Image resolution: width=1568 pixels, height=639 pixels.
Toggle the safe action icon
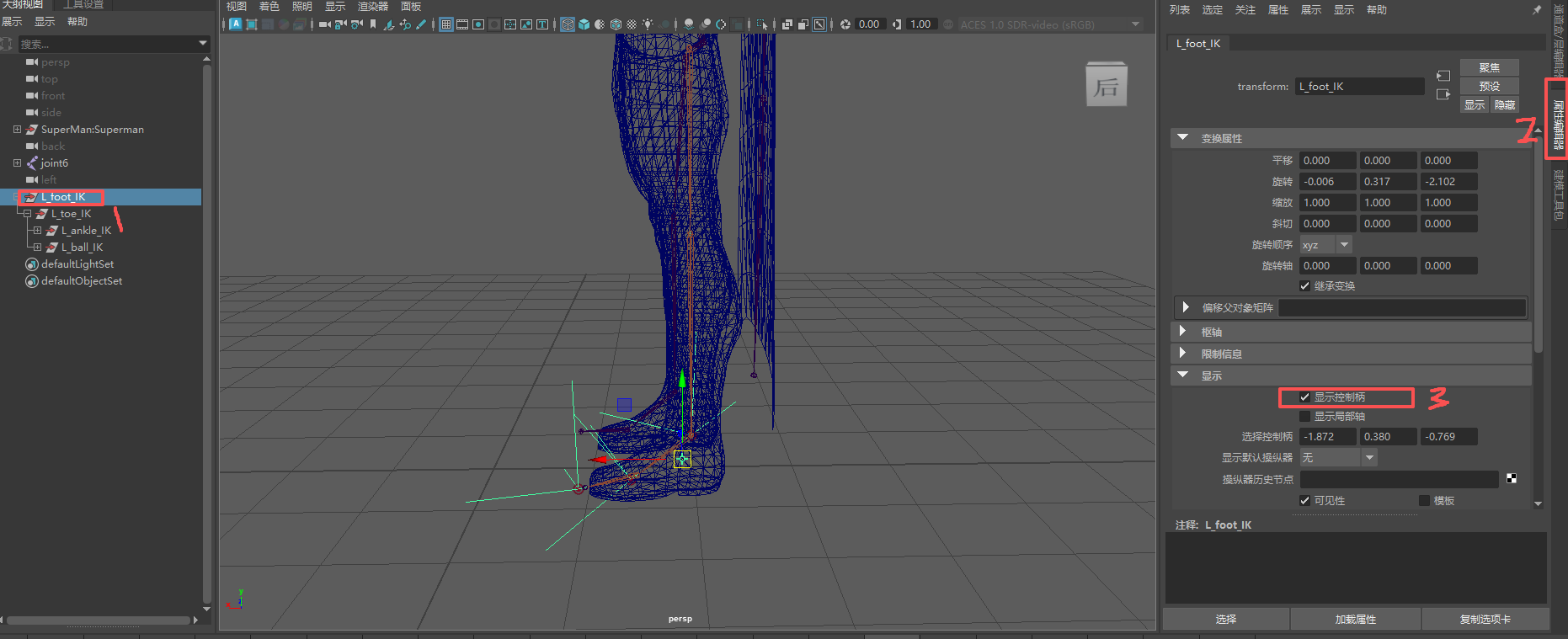tap(526, 24)
